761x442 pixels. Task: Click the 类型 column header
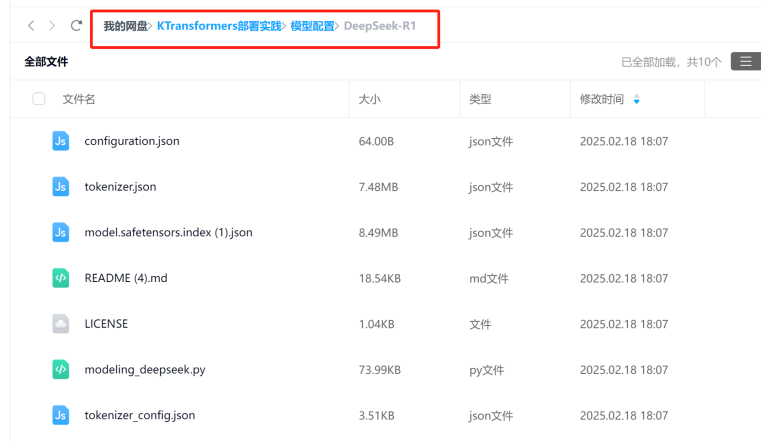pos(480,99)
